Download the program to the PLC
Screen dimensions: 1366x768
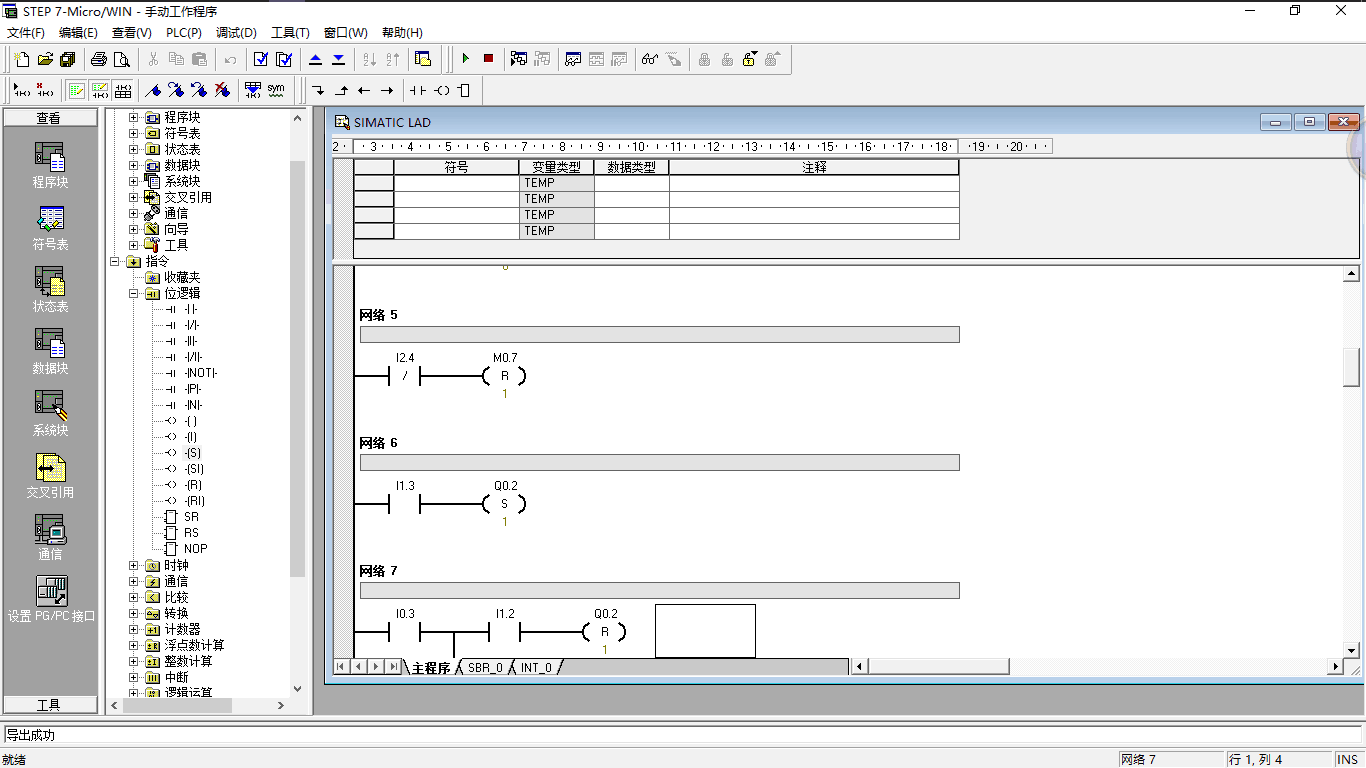[x=339, y=59]
